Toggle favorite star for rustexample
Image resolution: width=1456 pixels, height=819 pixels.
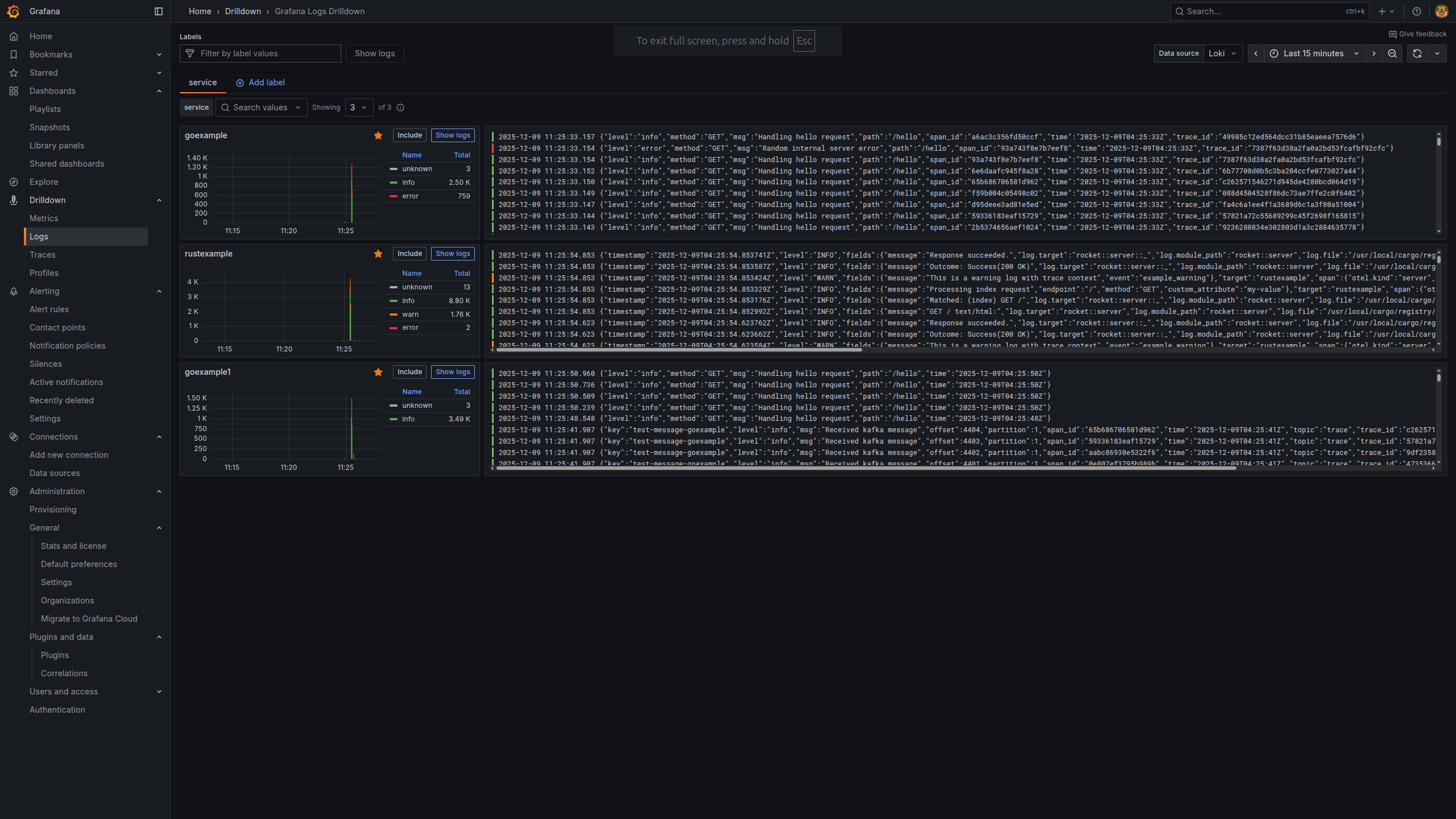click(x=378, y=254)
